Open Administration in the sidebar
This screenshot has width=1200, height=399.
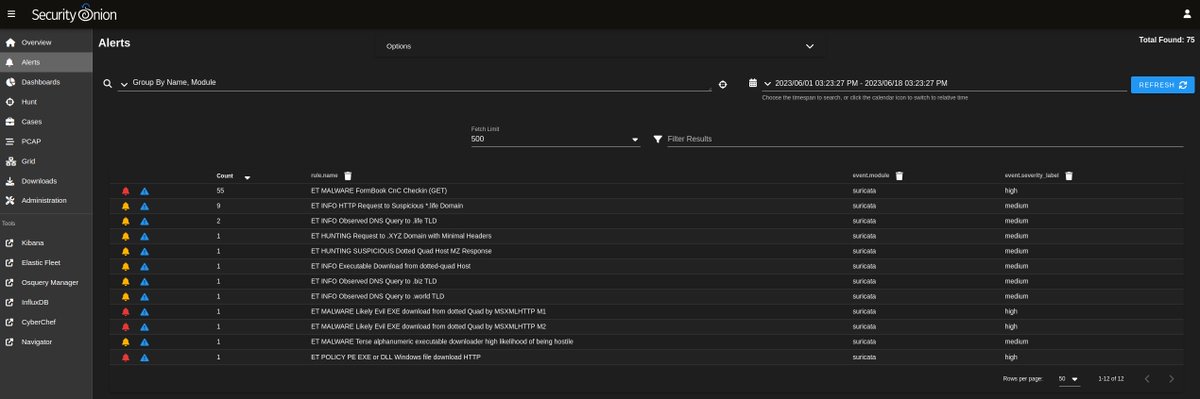pos(46,200)
